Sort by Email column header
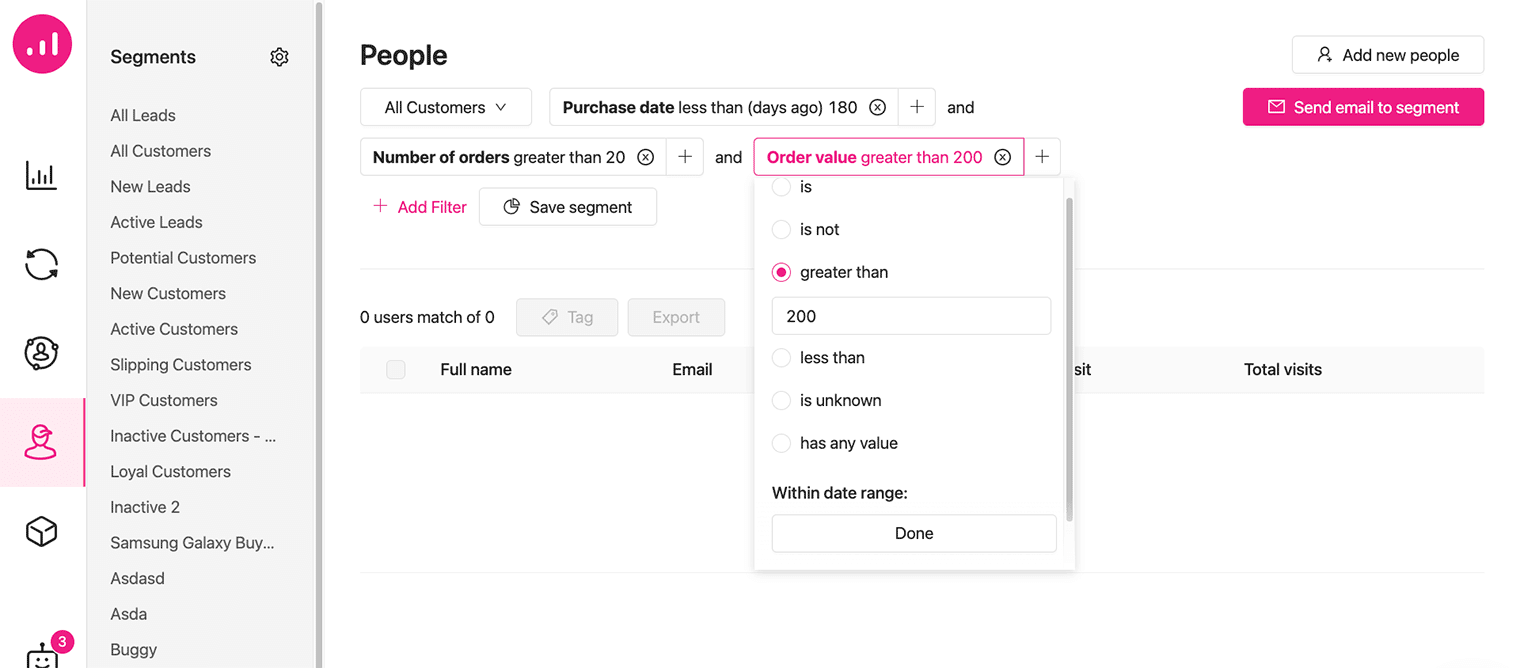 692,369
